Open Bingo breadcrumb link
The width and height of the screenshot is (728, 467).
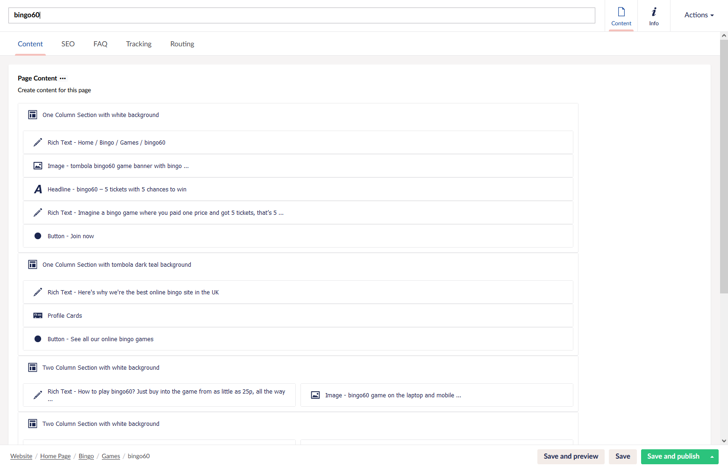tap(86, 456)
